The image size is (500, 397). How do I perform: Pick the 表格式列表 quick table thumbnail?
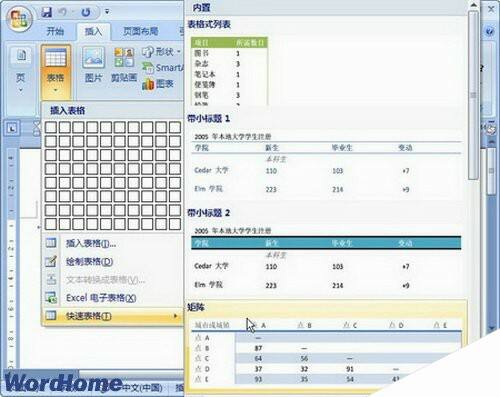229,71
